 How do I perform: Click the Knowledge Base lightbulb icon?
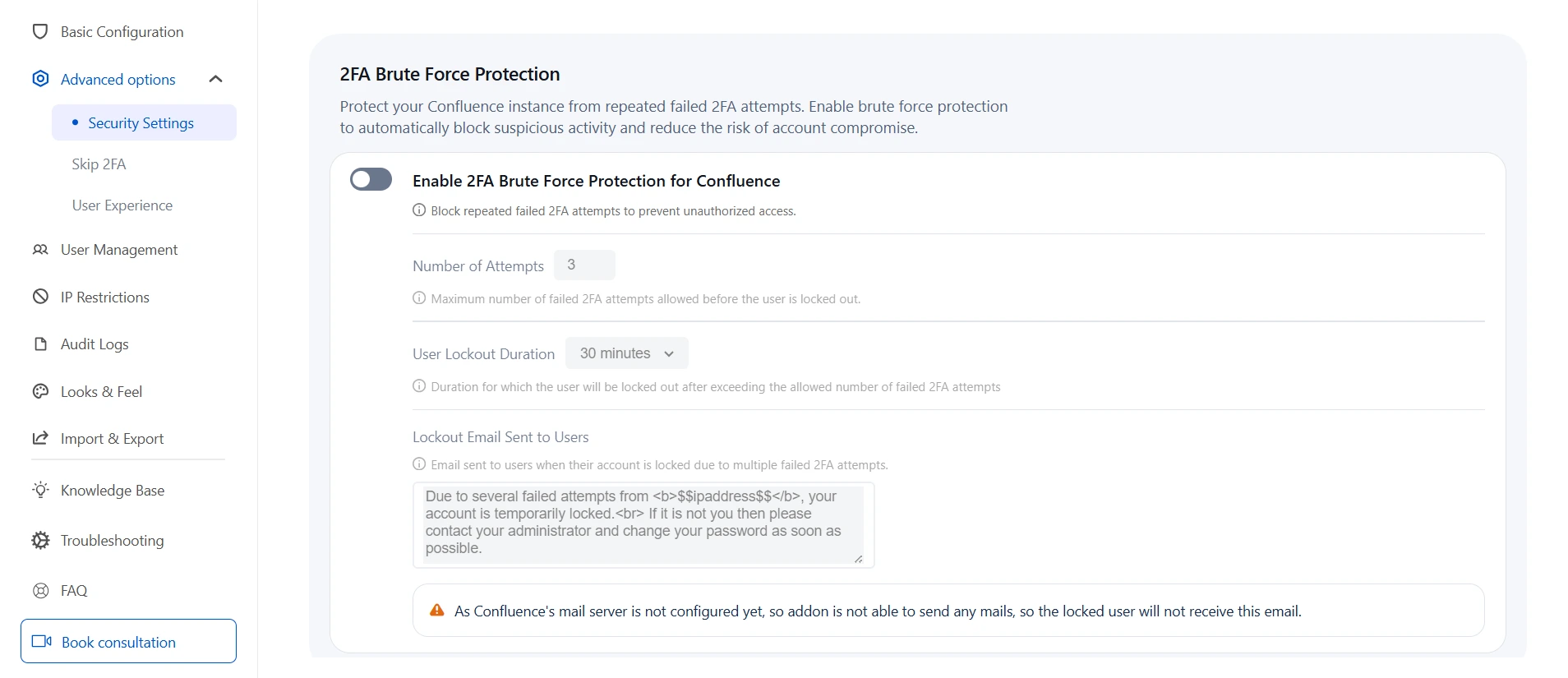40,490
